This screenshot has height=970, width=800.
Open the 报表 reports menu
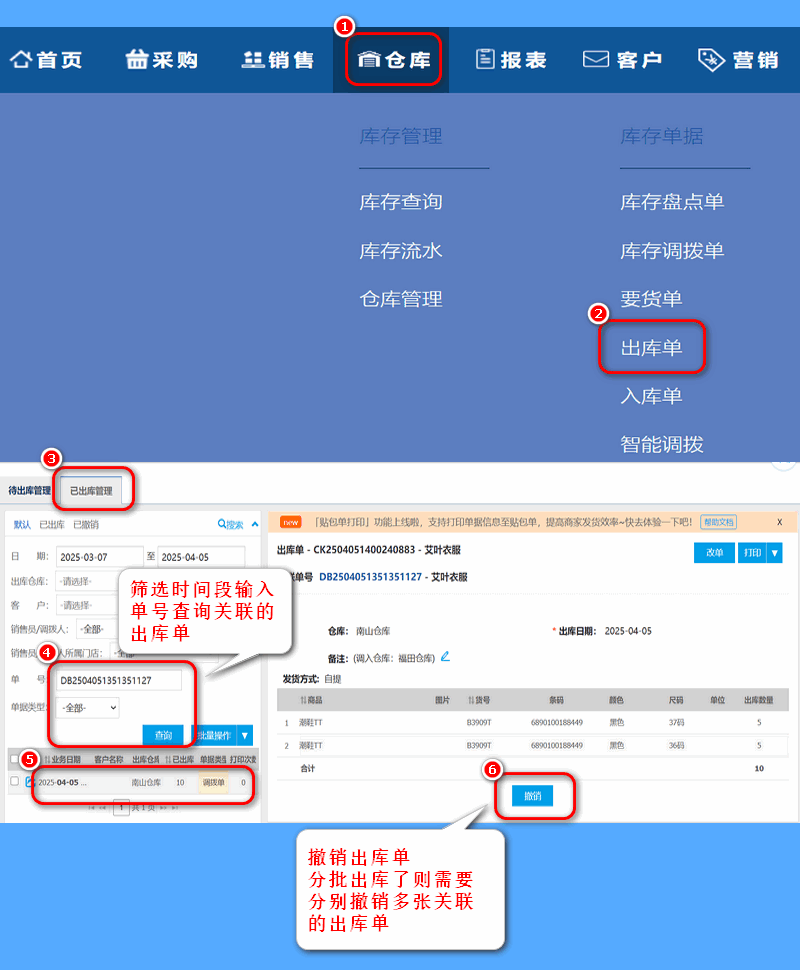[511, 60]
